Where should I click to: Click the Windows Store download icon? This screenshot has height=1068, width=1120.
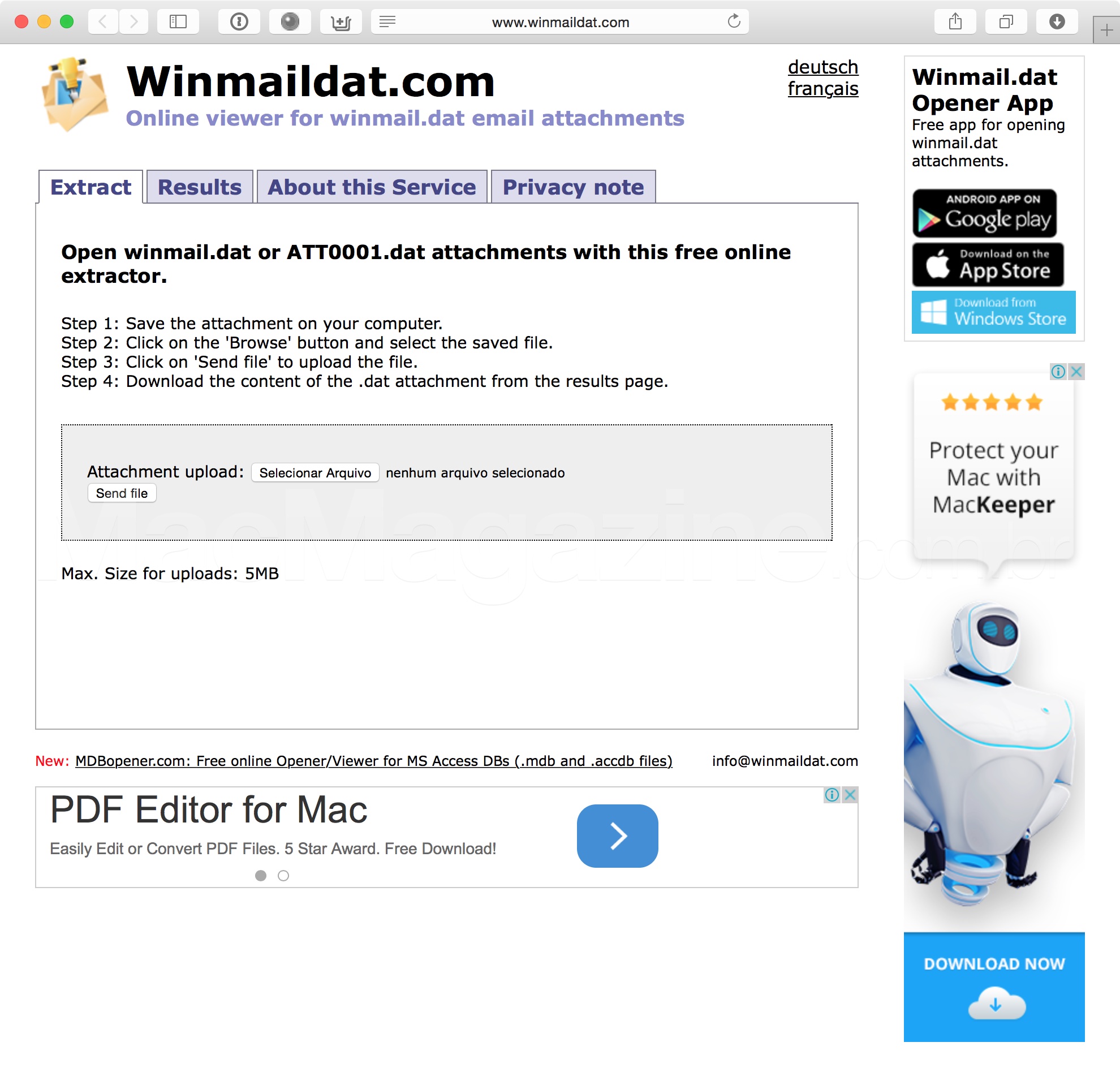(x=992, y=314)
